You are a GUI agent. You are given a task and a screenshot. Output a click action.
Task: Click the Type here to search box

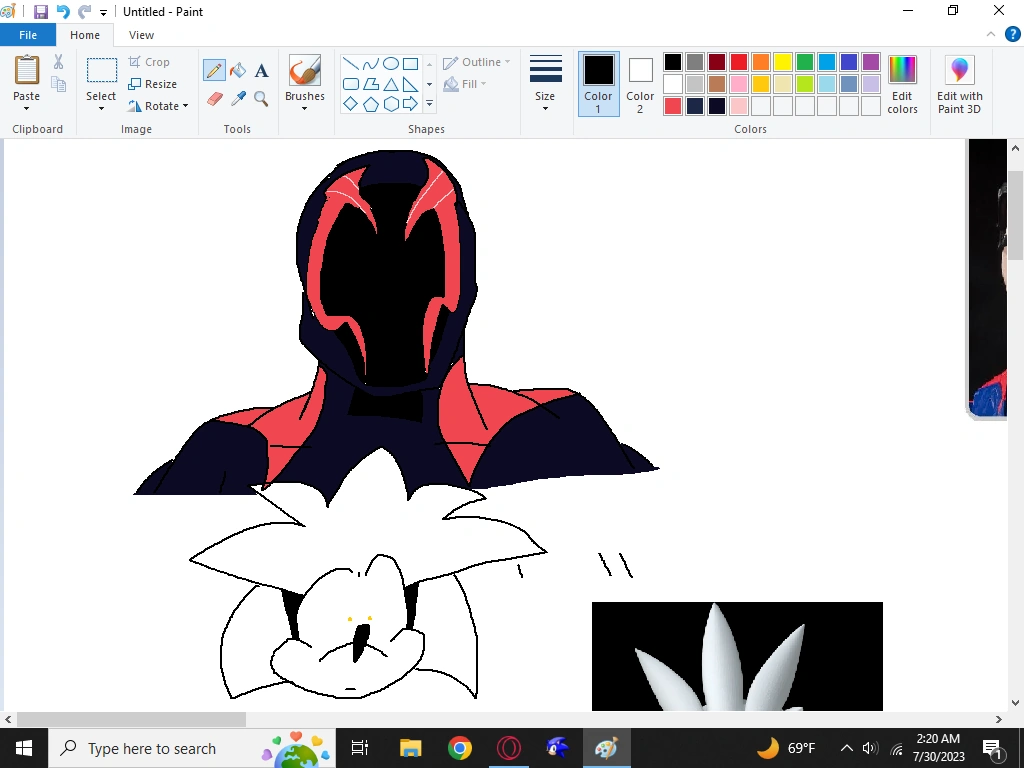pyautogui.click(x=152, y=748)
